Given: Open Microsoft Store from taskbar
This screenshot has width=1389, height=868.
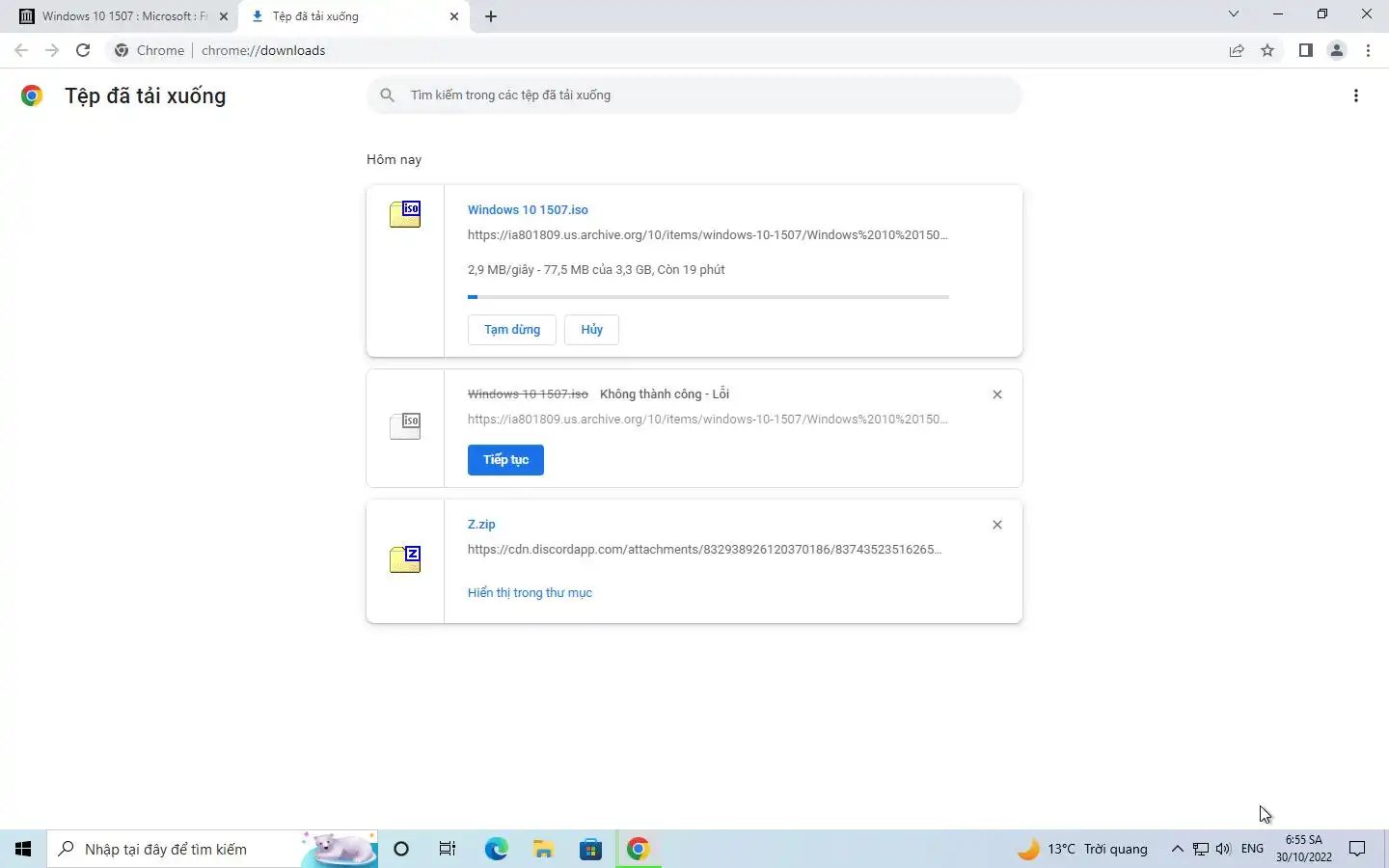Looking at the screenshot, I should click(590, 849).
